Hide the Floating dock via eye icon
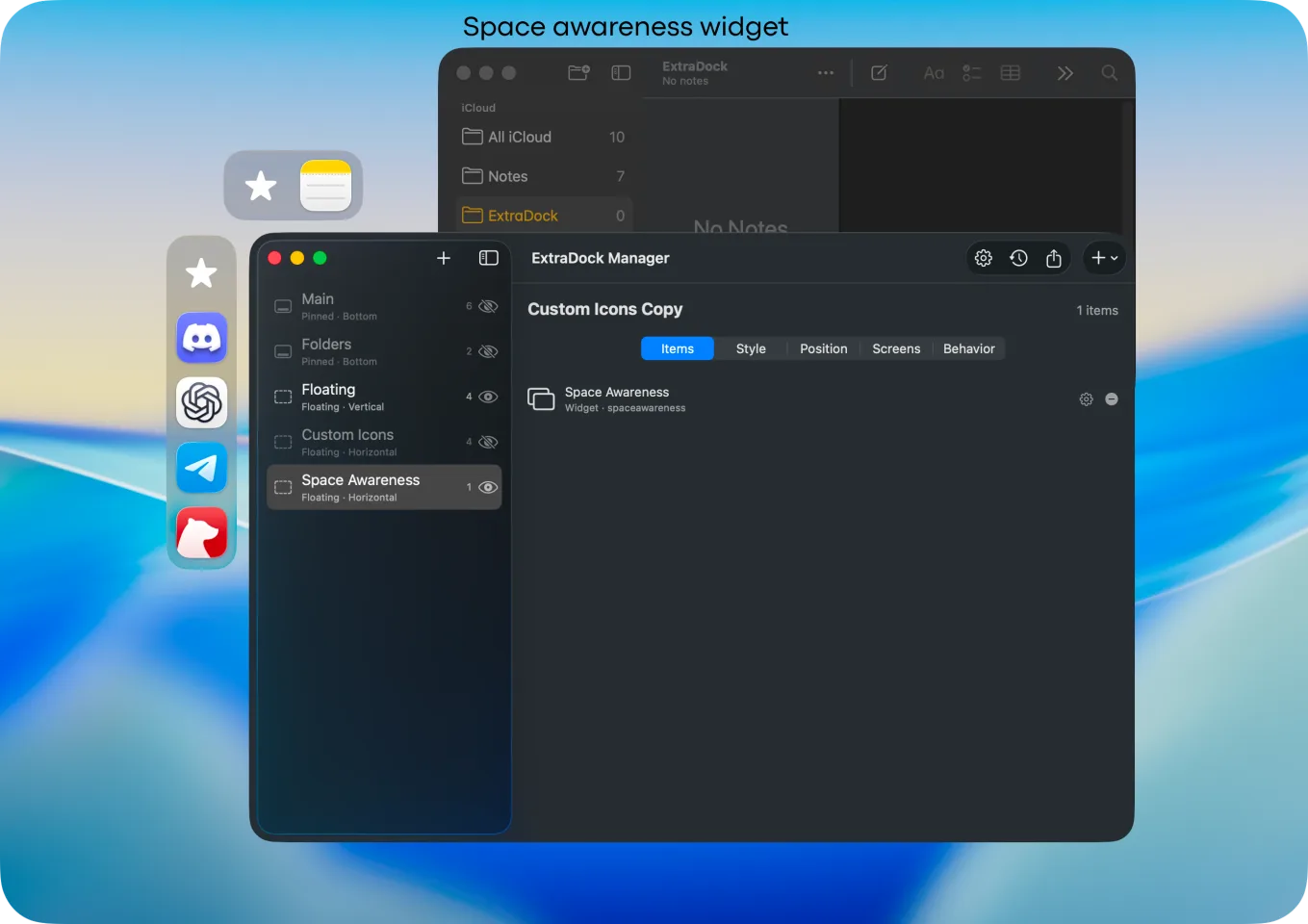1308x924 pixels. click(488, 397)
